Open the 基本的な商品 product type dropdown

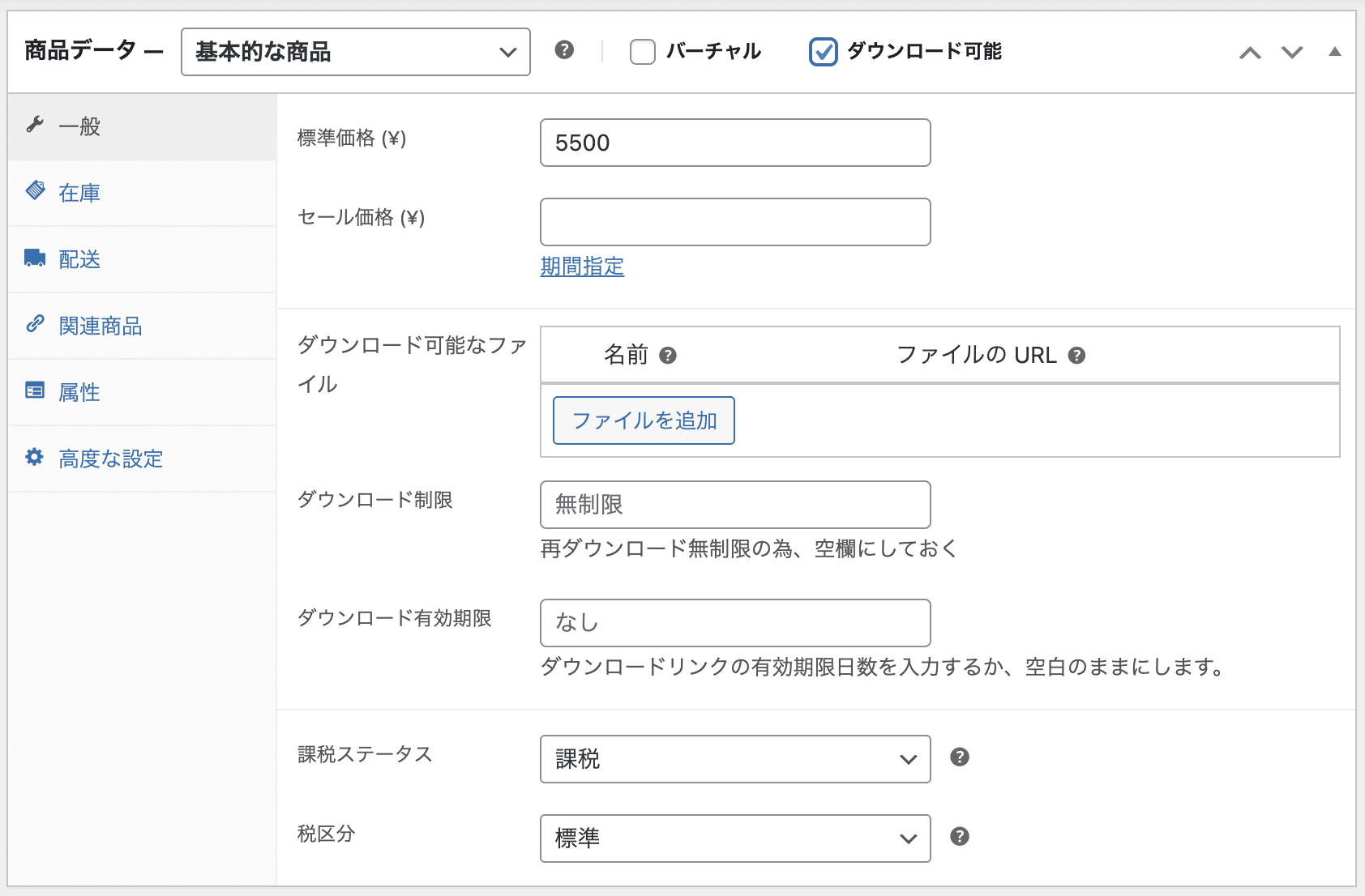click(355, 52)
